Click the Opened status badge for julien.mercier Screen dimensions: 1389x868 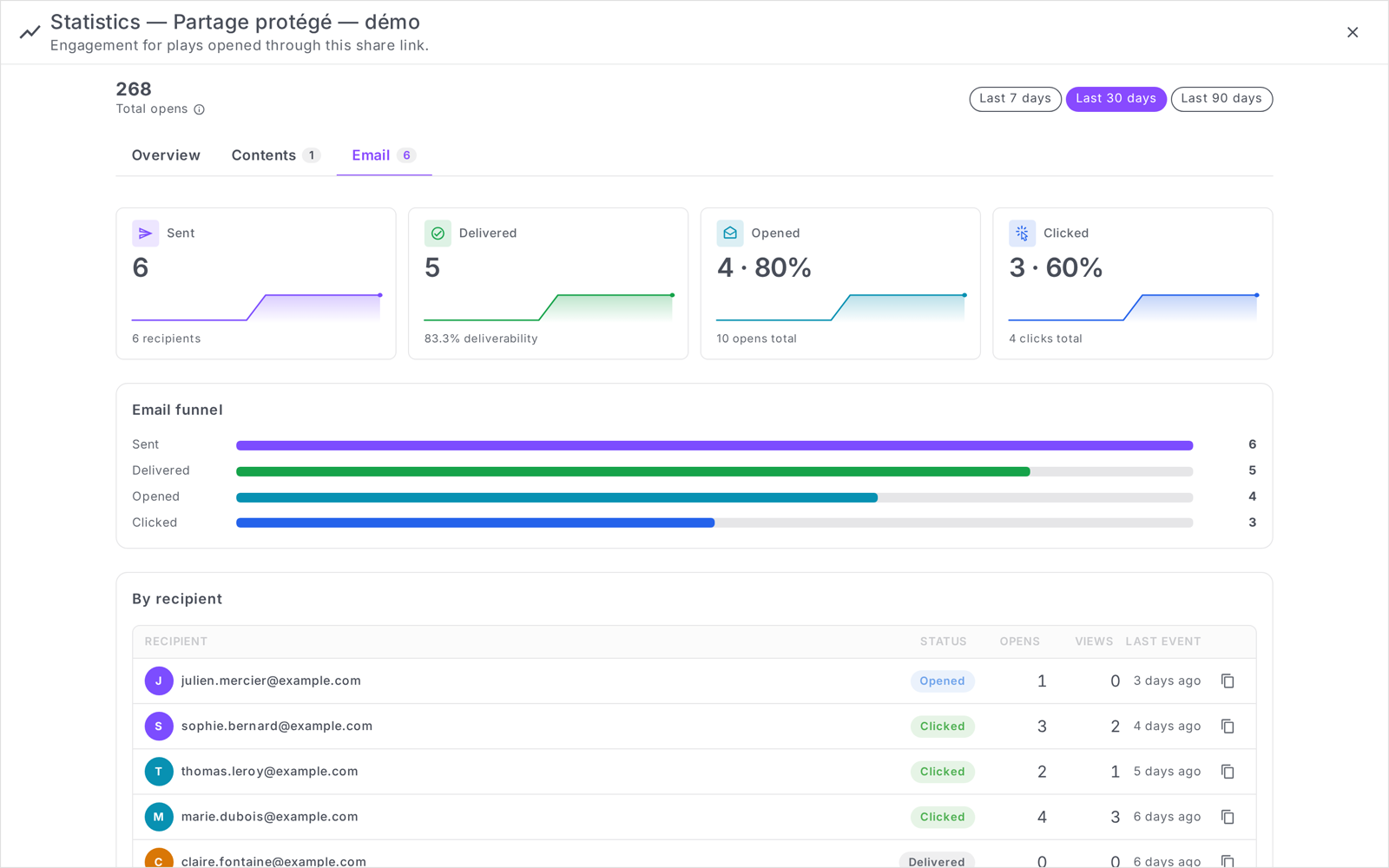[x=942, y=681]
